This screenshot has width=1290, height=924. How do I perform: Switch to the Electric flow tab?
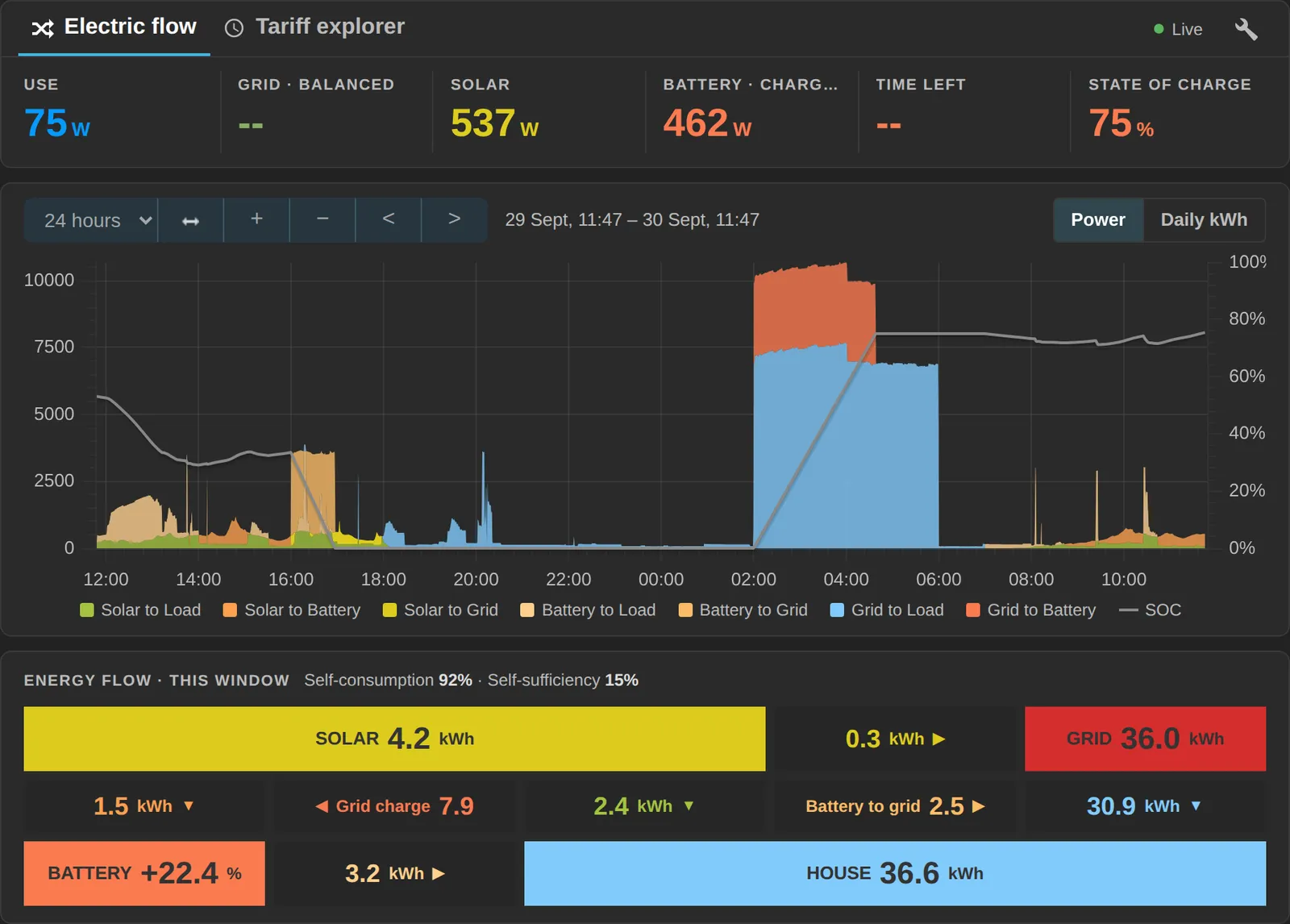114,27
